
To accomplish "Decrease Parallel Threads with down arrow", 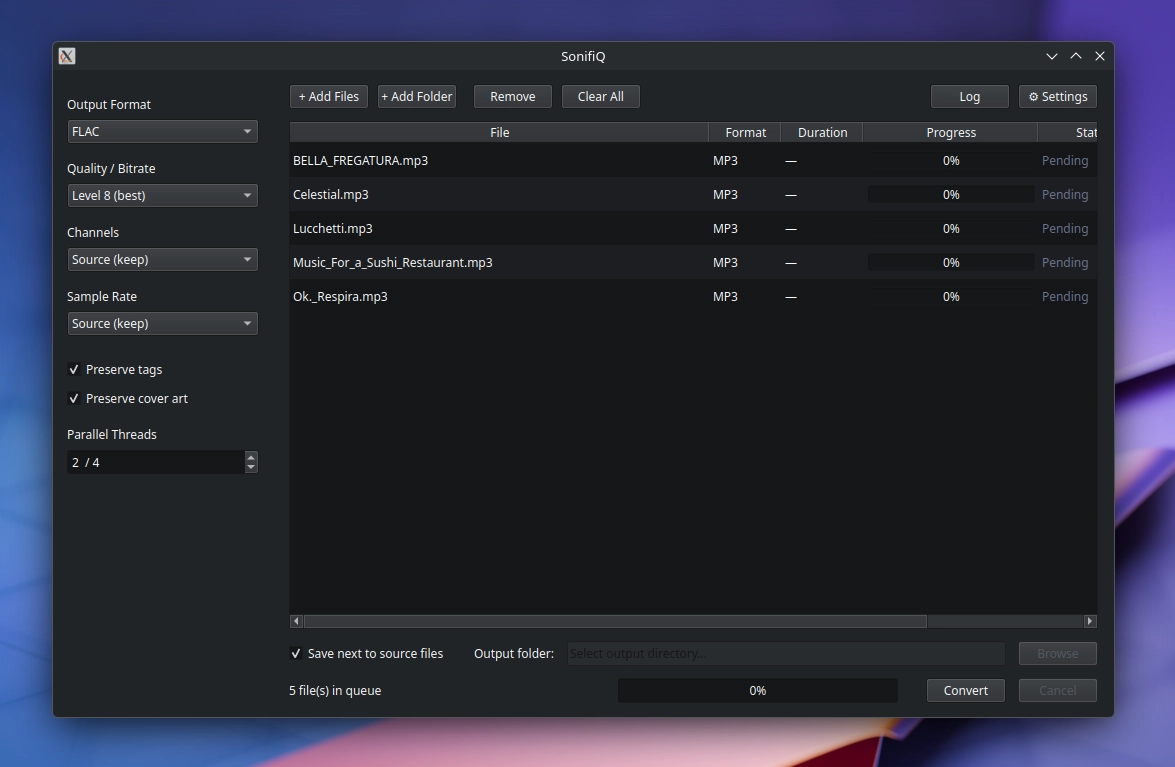I will click(x=251, y=467).
